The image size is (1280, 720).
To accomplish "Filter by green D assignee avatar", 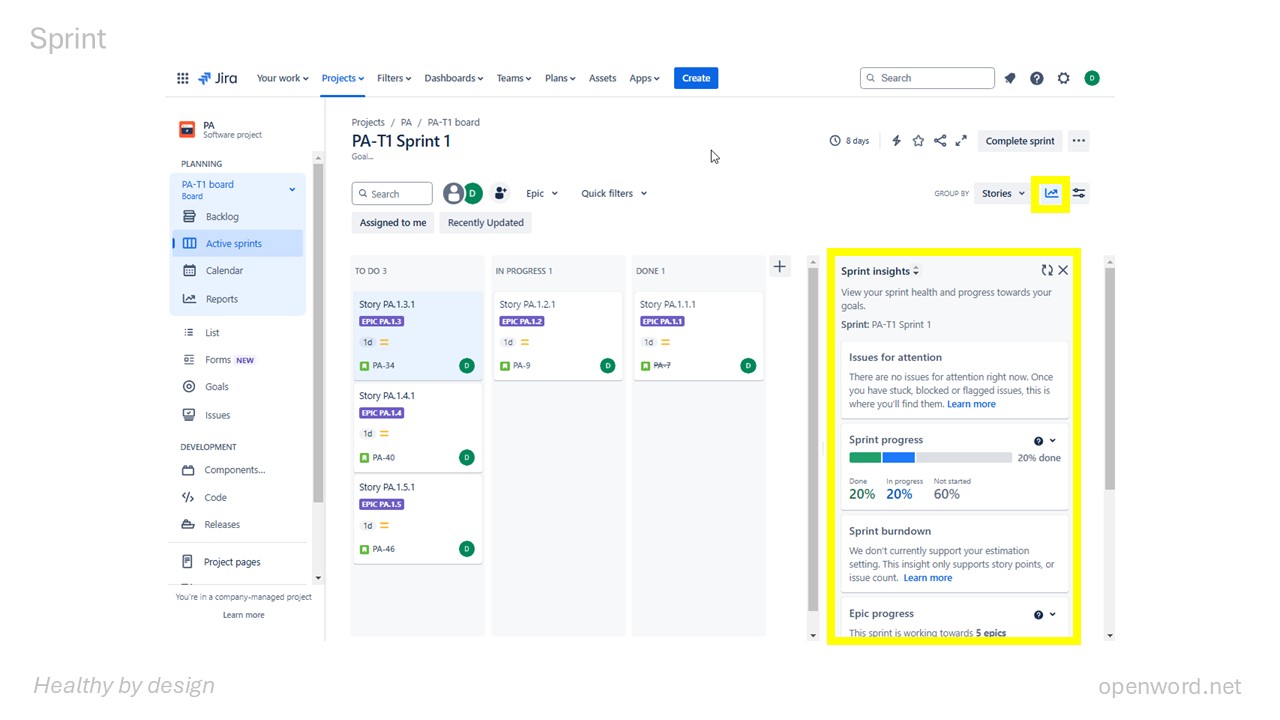I will click(x=472, y=193).
